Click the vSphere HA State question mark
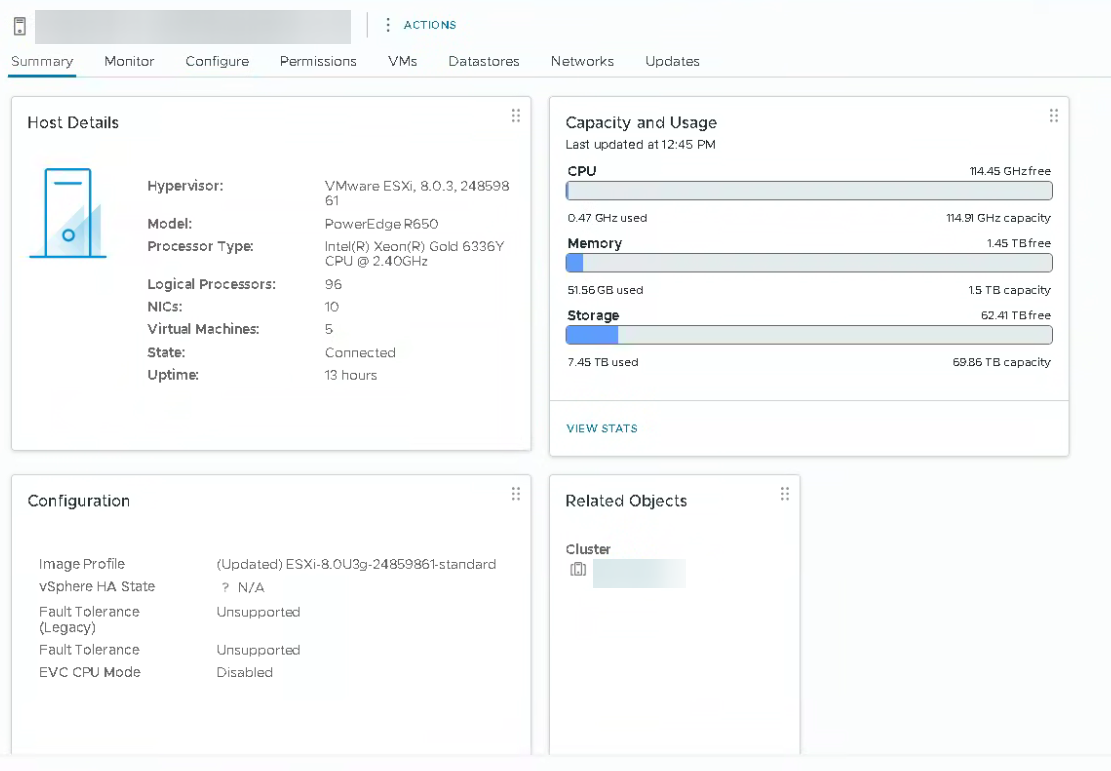This screenshot has height=771, width=1111. (226, 588)
